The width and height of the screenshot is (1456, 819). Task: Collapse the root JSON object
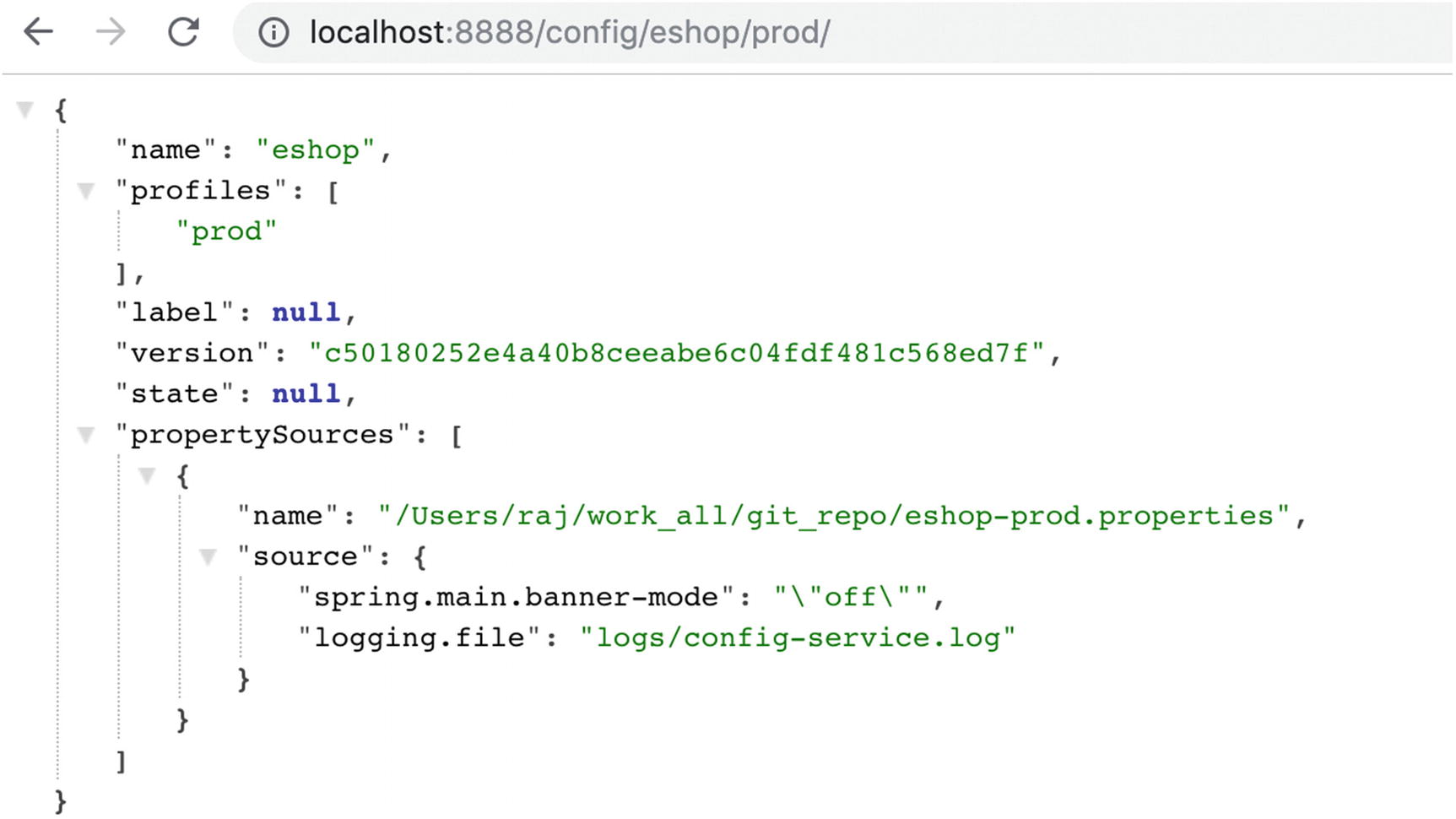[26, 109]
